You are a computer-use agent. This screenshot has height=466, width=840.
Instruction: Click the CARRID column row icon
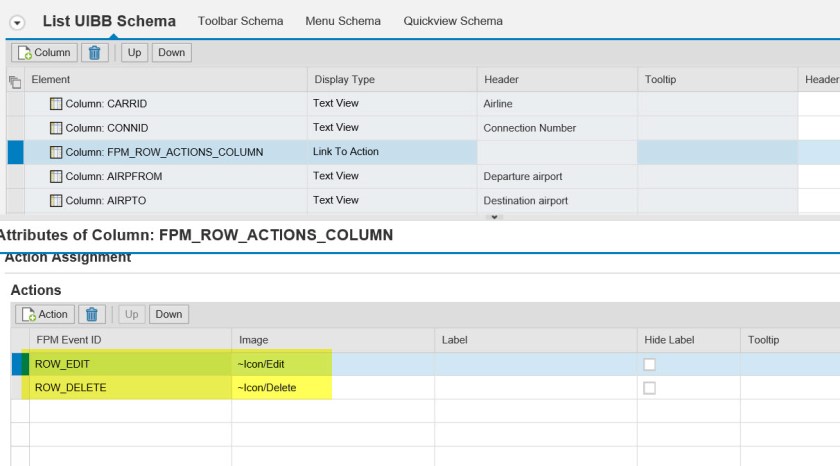pos(57,104)
